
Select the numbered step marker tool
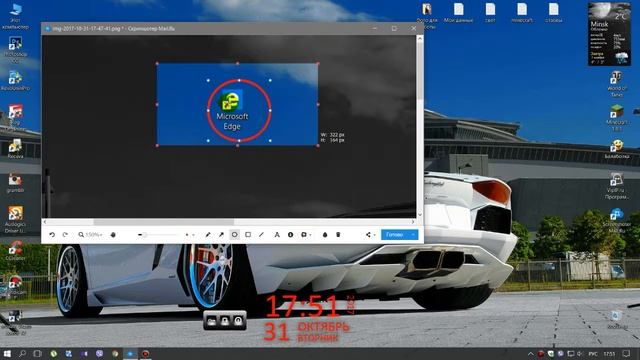coord(290,235)
